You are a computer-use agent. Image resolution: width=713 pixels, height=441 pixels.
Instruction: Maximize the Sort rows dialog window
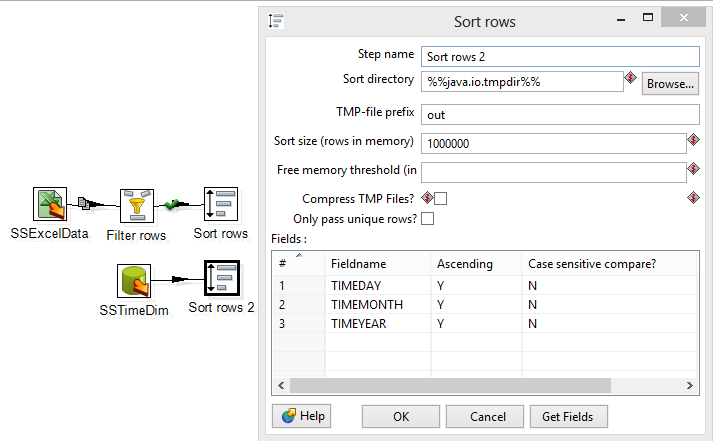pyautogui.click(x=648, y=18)
